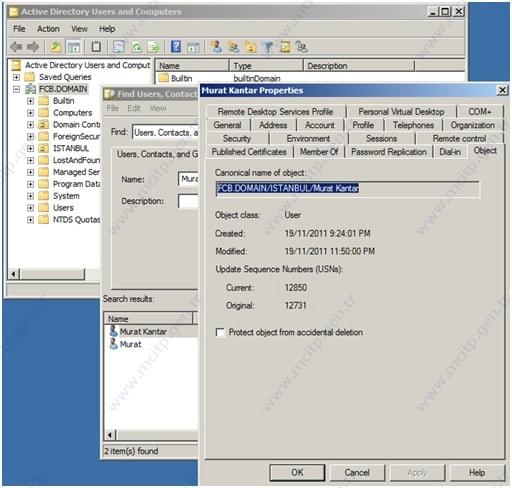
Task: Expand the ISTANBUL tree node
Action: 30,148
